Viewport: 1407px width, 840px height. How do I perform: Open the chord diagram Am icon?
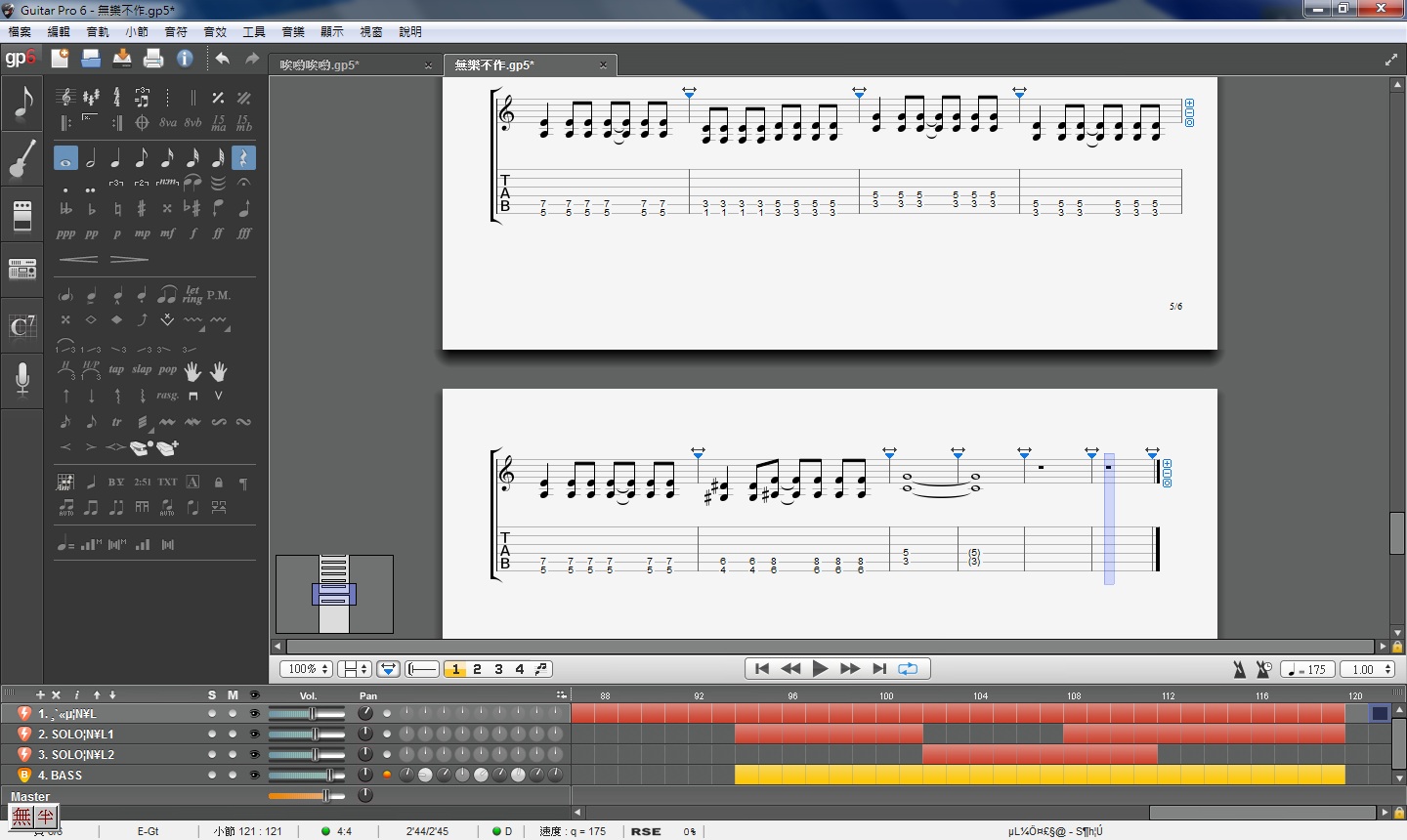point(65,482)
